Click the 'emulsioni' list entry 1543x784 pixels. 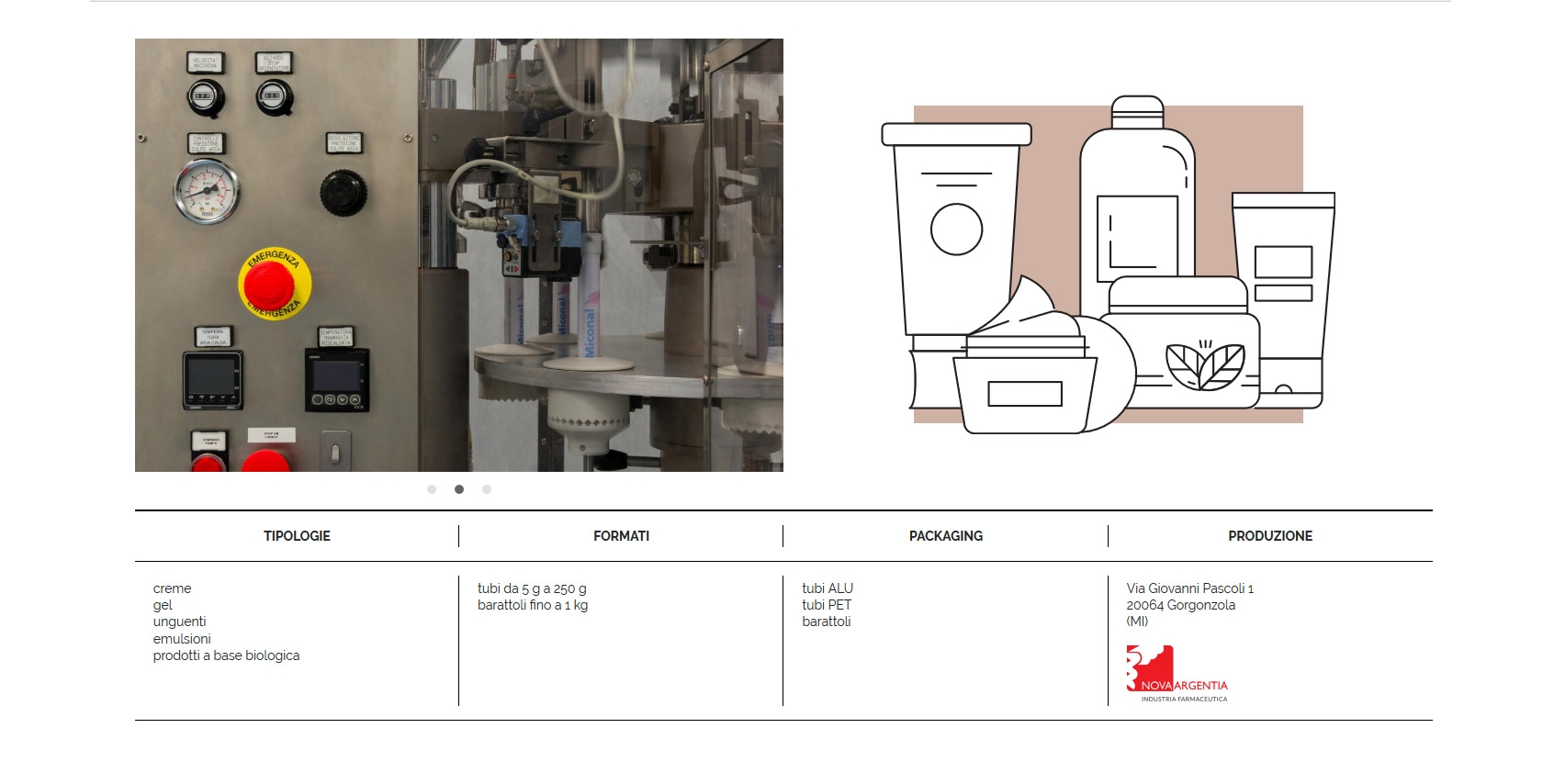(x=182, y=639)
